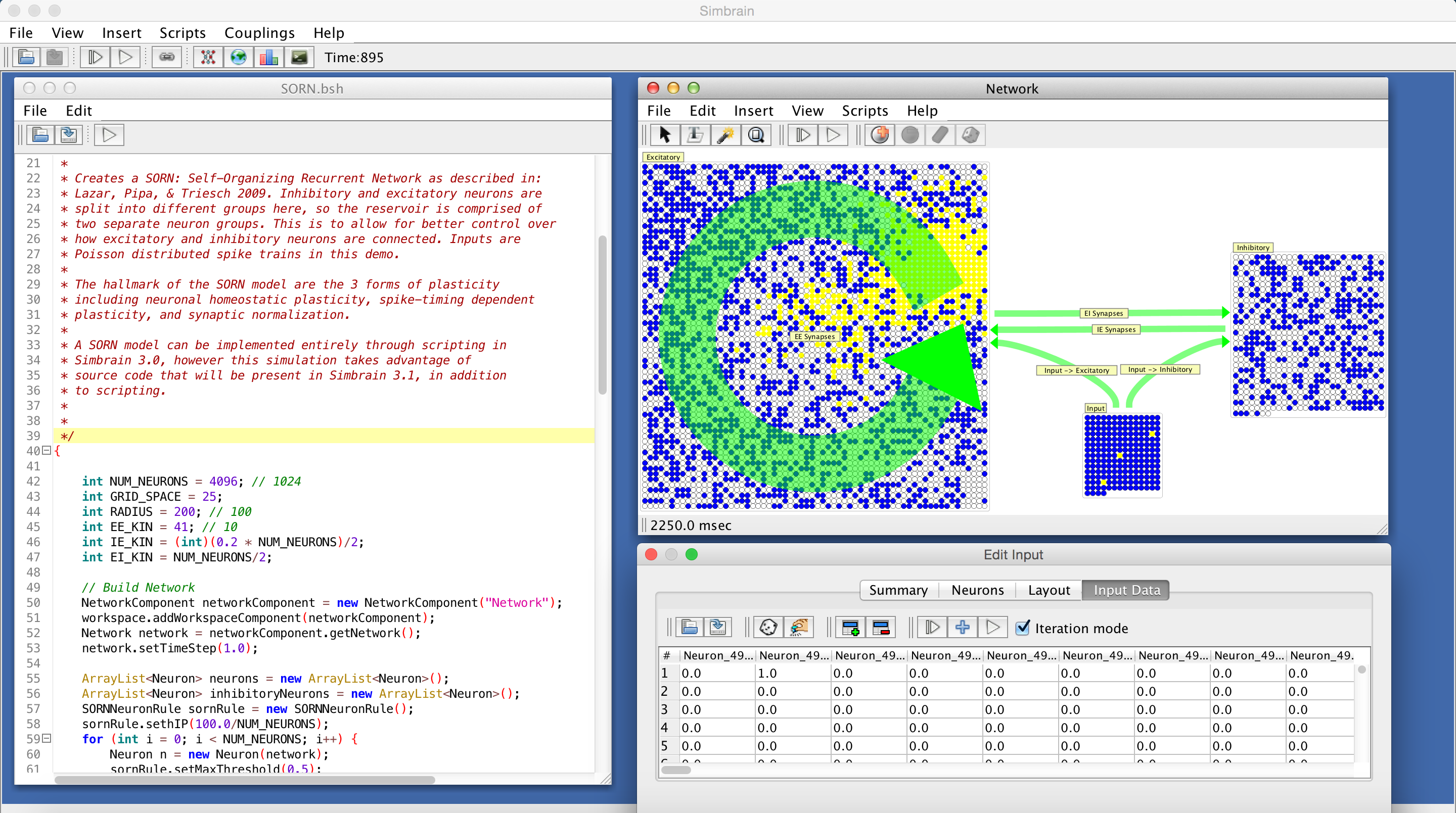Switch to the Neurons tab
Viewport: 1456px width, 813px height.
[977, 590]
